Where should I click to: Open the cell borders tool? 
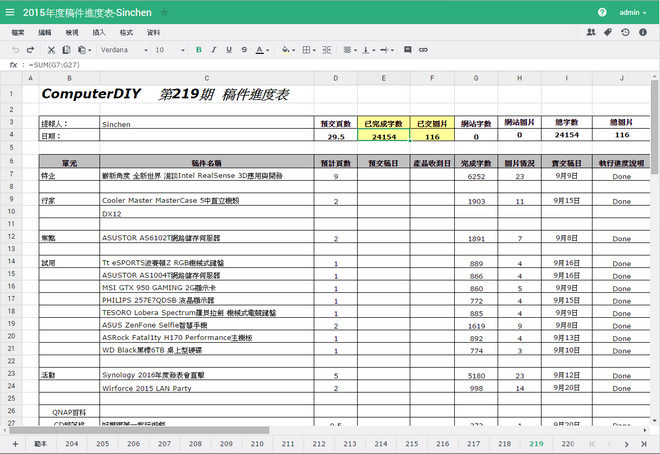click(x=309, y=50)
